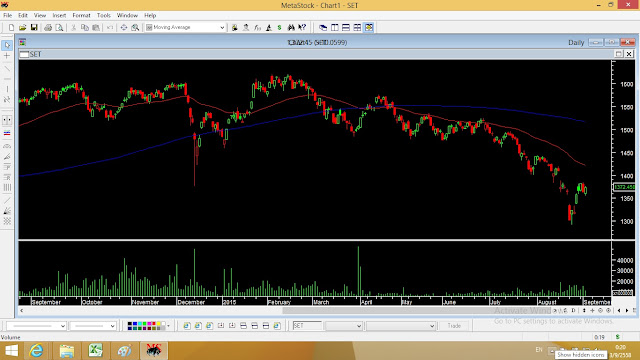640x360 pixels.
Task: Open File Explorer from taskbar
Action: click(67, 351)
